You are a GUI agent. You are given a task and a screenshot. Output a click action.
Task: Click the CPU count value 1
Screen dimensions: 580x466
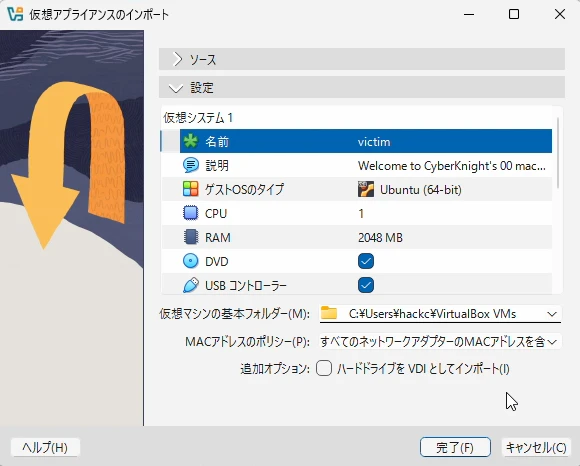tap(361, 213)
